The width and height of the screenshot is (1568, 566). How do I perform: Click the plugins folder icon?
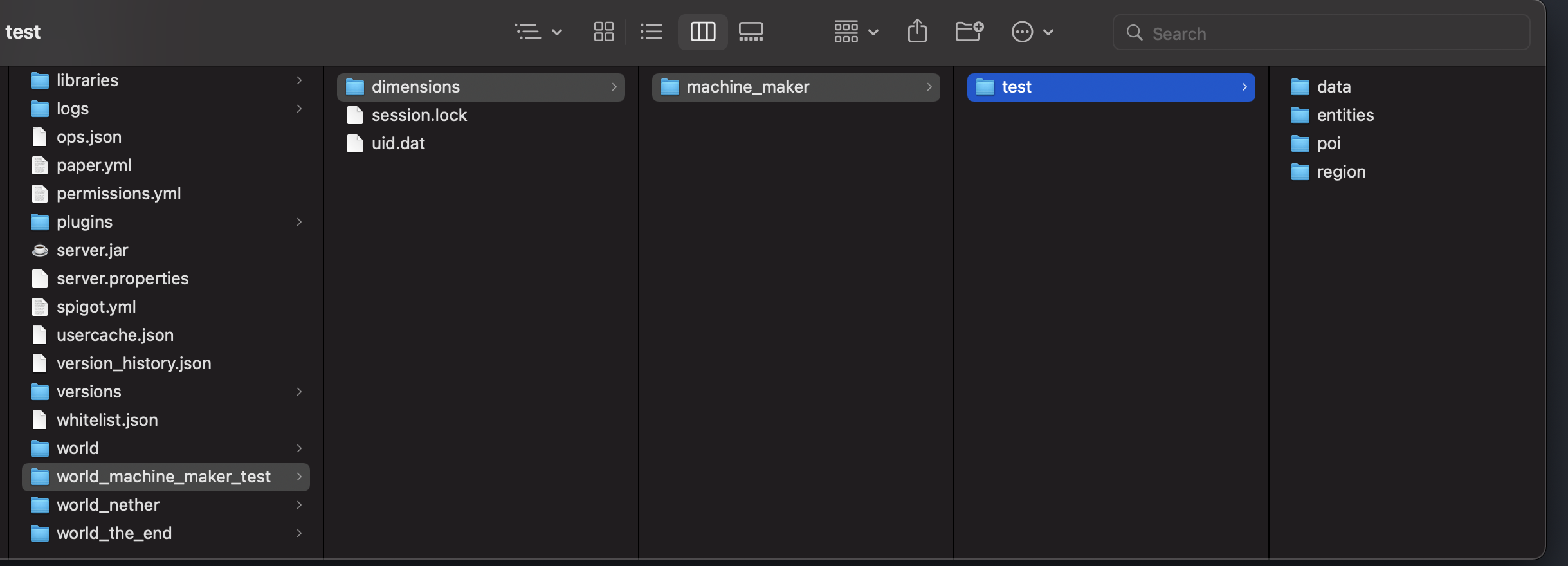(40, 222)
